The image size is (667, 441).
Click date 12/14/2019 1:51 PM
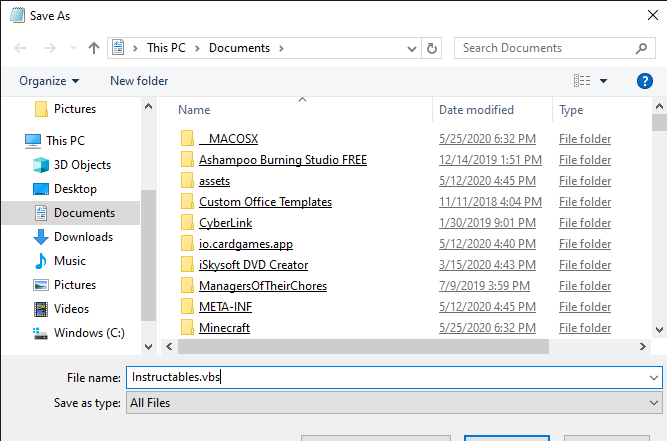tap(490, 160)
